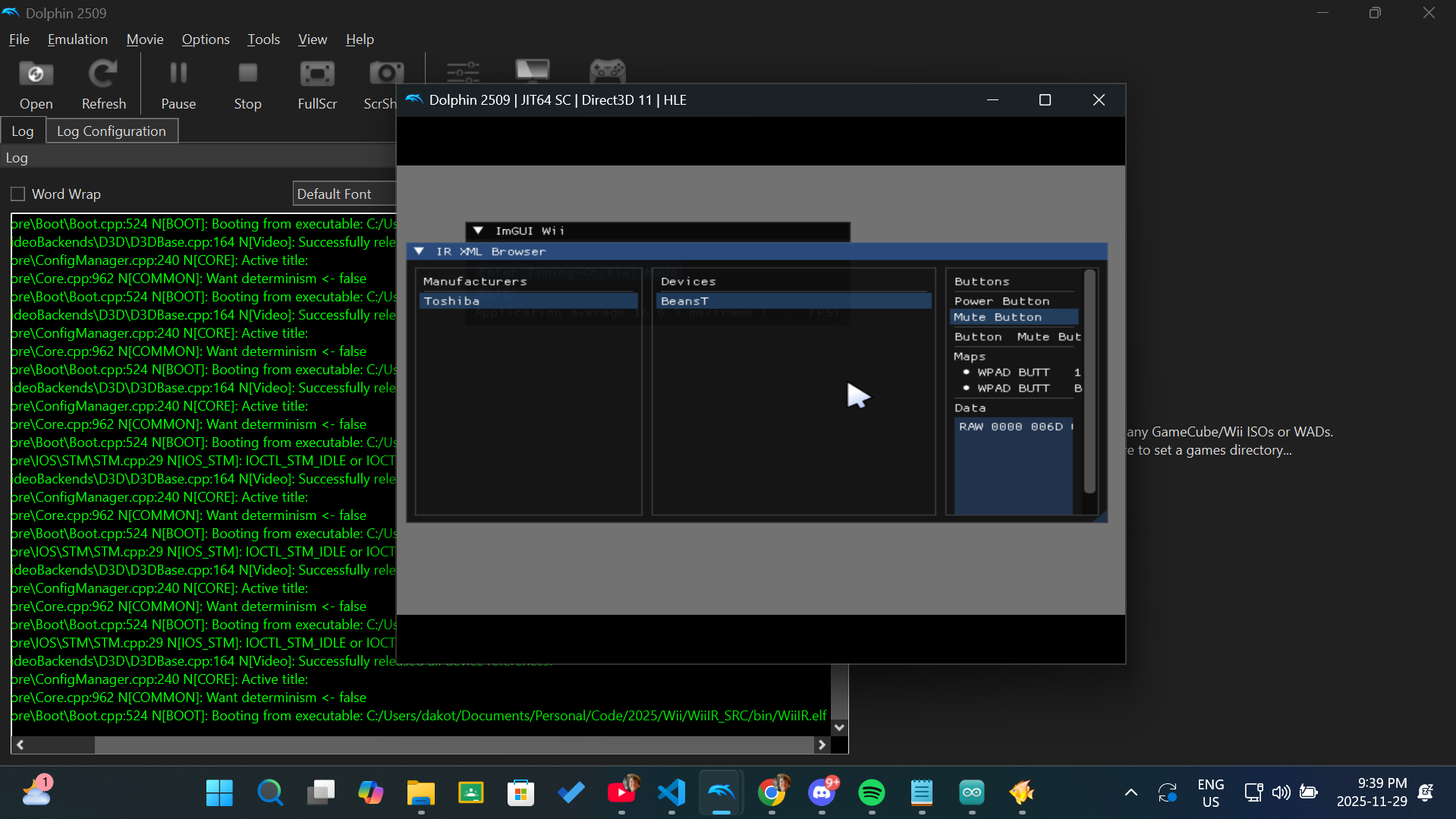Image resolution: width=1456 pixels, height=819 pixels.
Task: Open Microsoft Store from the taskbar
Action: 520,793
